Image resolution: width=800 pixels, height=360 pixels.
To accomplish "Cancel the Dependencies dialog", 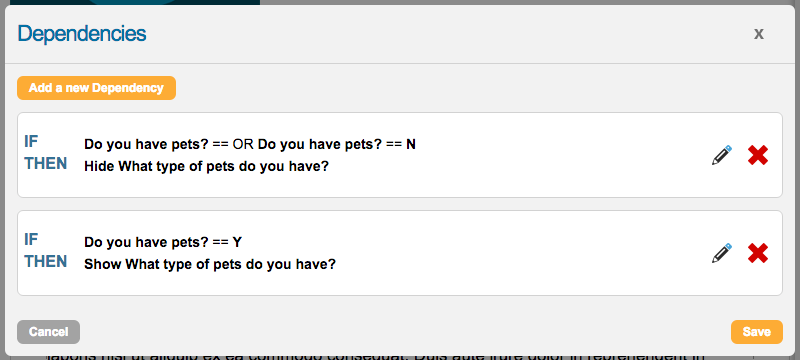I will [x=48, y=332].
